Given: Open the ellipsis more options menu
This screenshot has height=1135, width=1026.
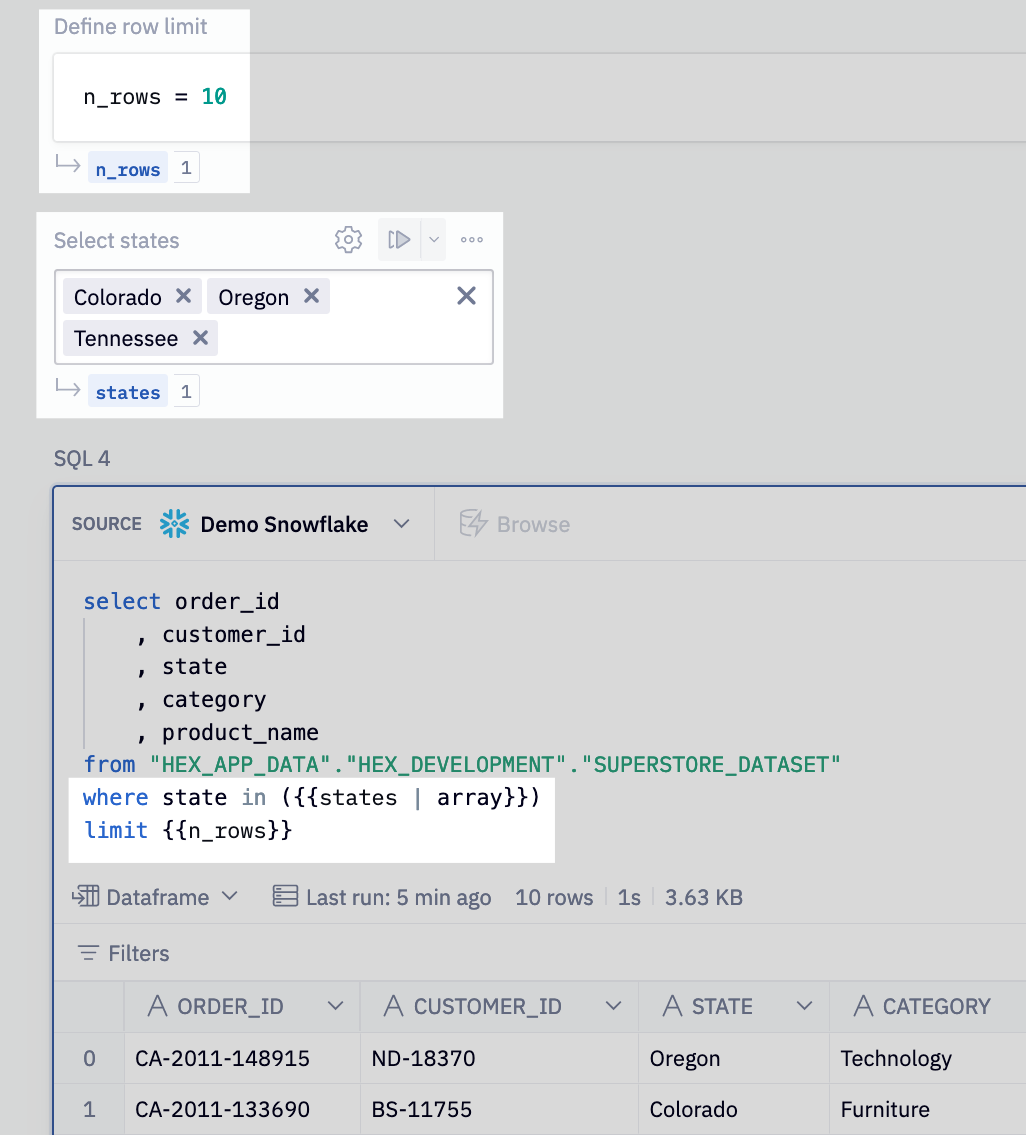Looking at the screenshot, I should pyautogui.click(x=471, y=239).
